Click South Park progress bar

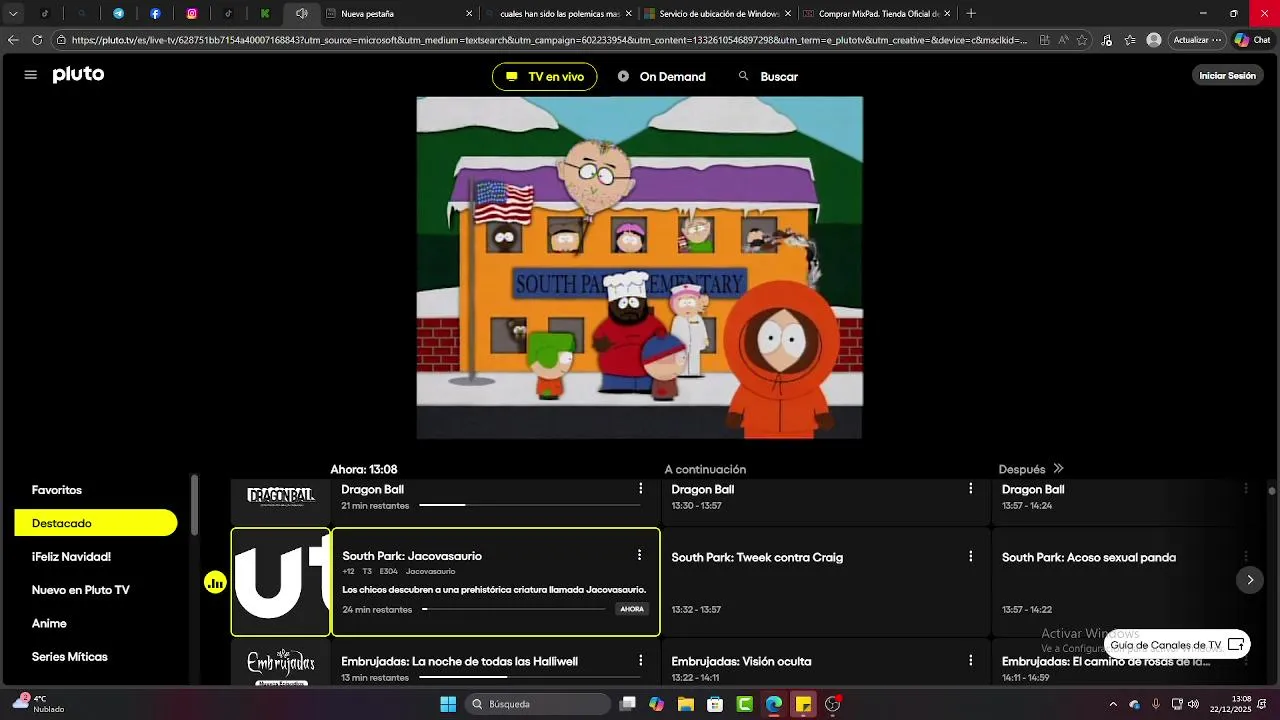coord(514,609)
